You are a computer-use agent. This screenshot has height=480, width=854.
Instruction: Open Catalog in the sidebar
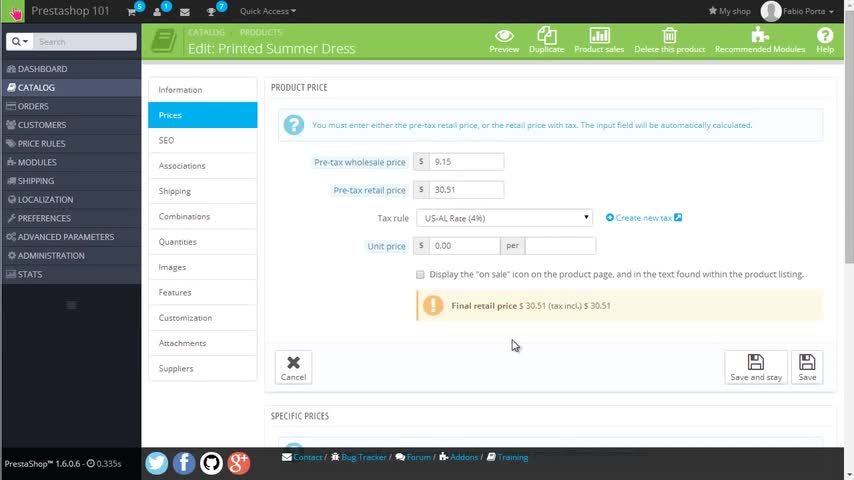(71, 88)
